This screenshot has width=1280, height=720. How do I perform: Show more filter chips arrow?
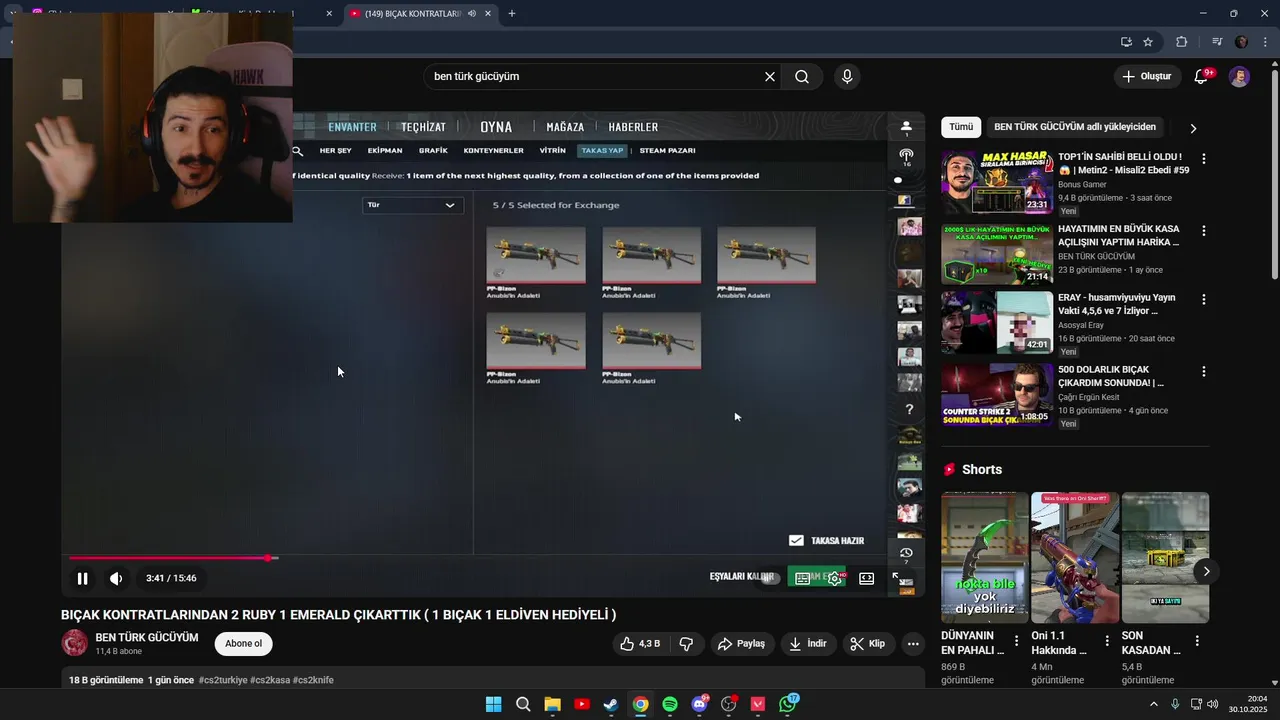click(1193, 128)
